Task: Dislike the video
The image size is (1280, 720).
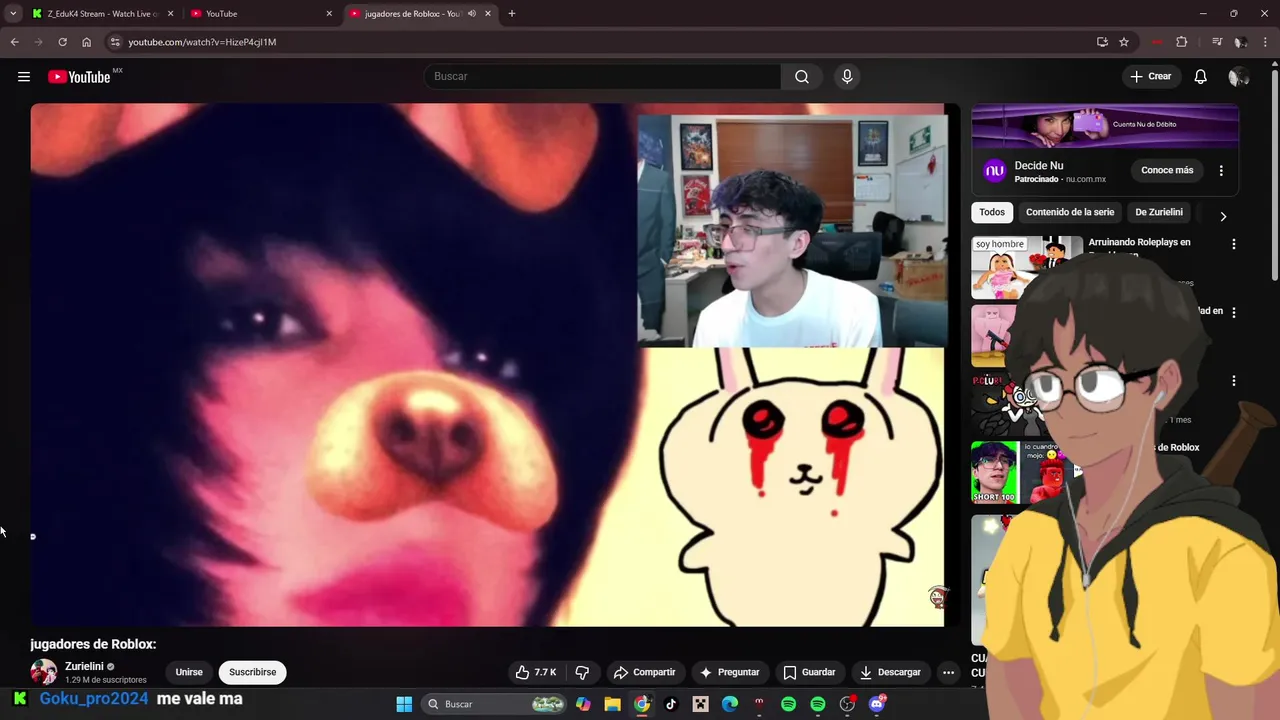Action: 582,672
